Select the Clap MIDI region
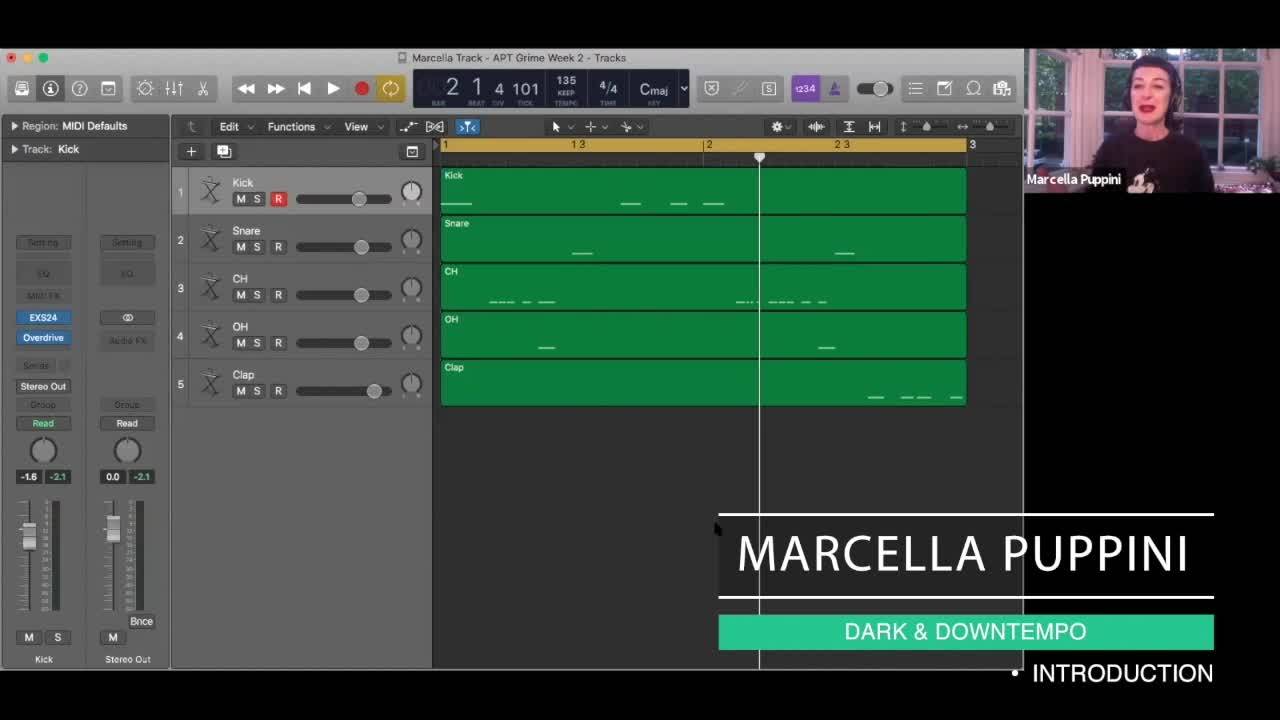 click(704, 383)
